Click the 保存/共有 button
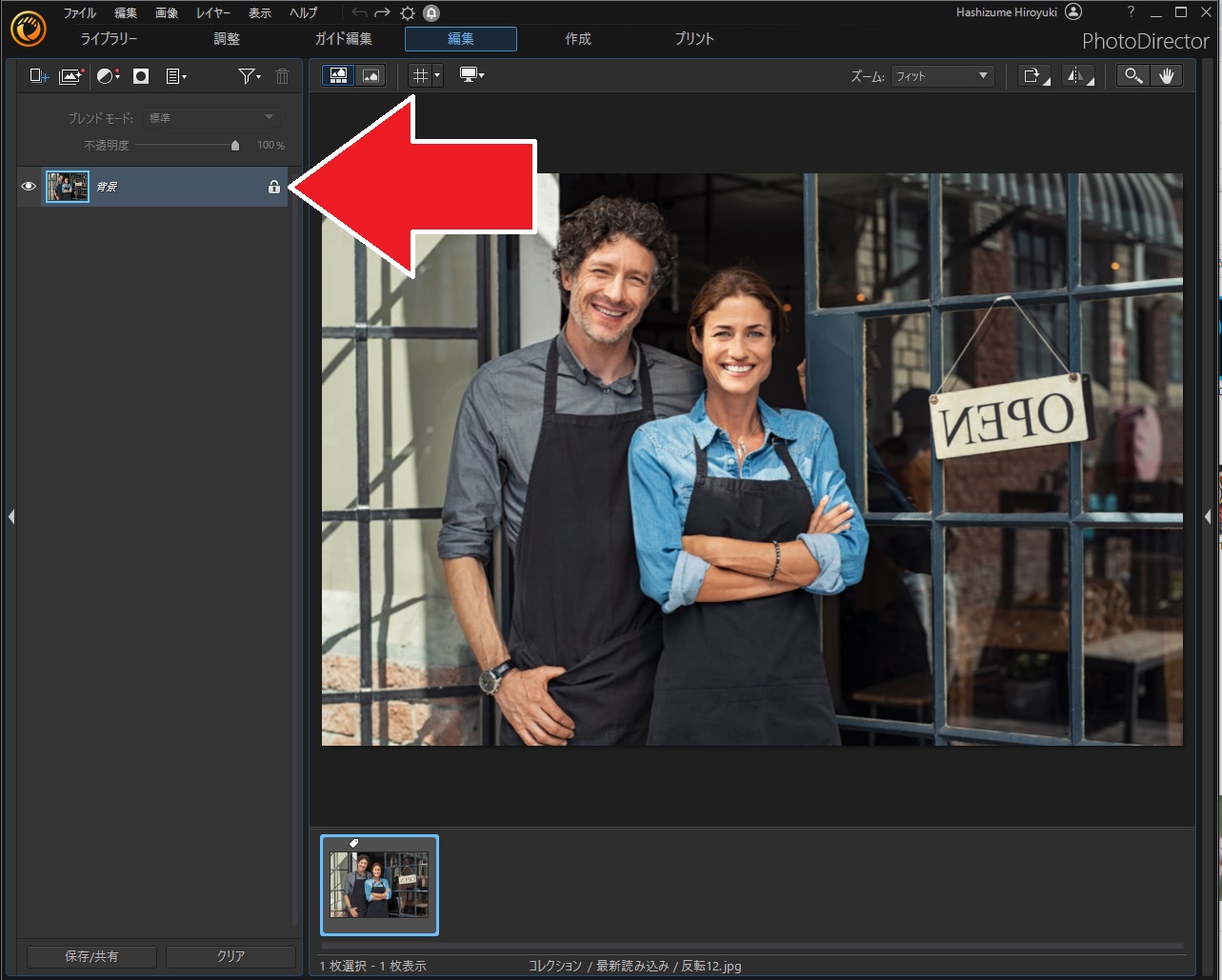The width and height of the screenshot is (1222, 980). (91, 956)
